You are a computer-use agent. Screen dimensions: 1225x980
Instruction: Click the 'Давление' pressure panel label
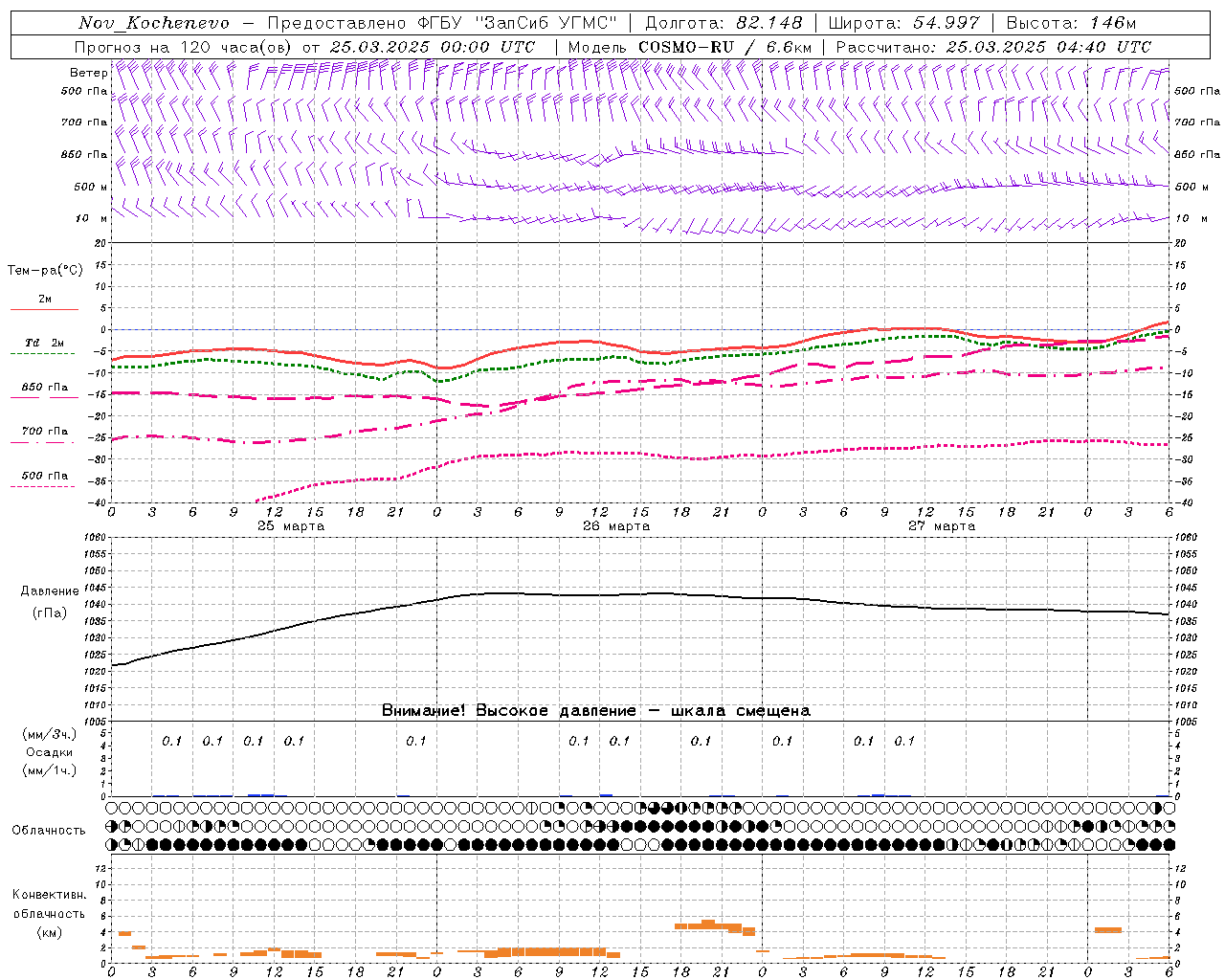click(x=50, y=591)
